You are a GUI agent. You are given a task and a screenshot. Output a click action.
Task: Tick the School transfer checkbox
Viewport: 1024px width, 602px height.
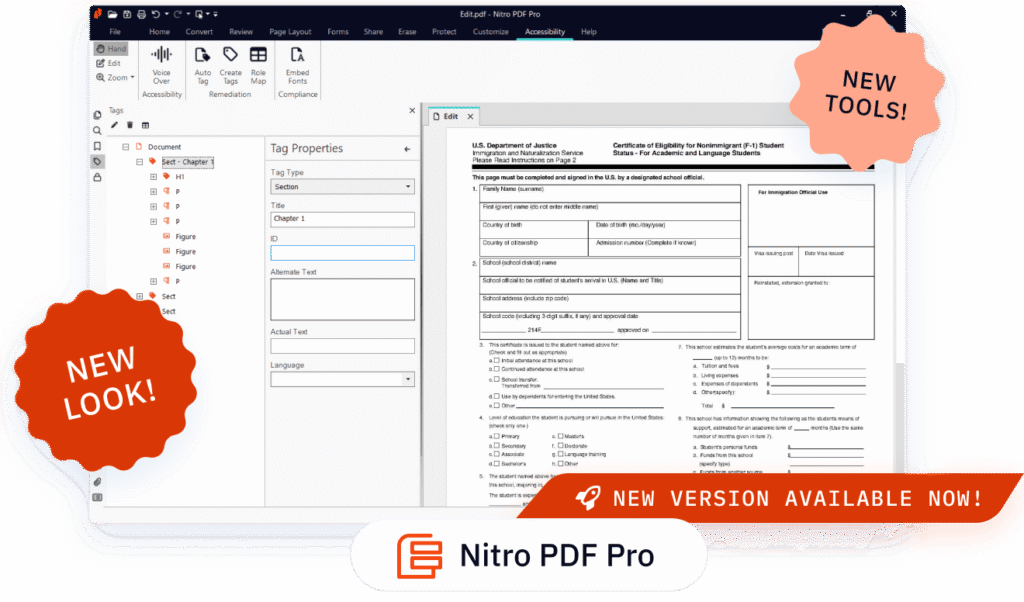497,379
